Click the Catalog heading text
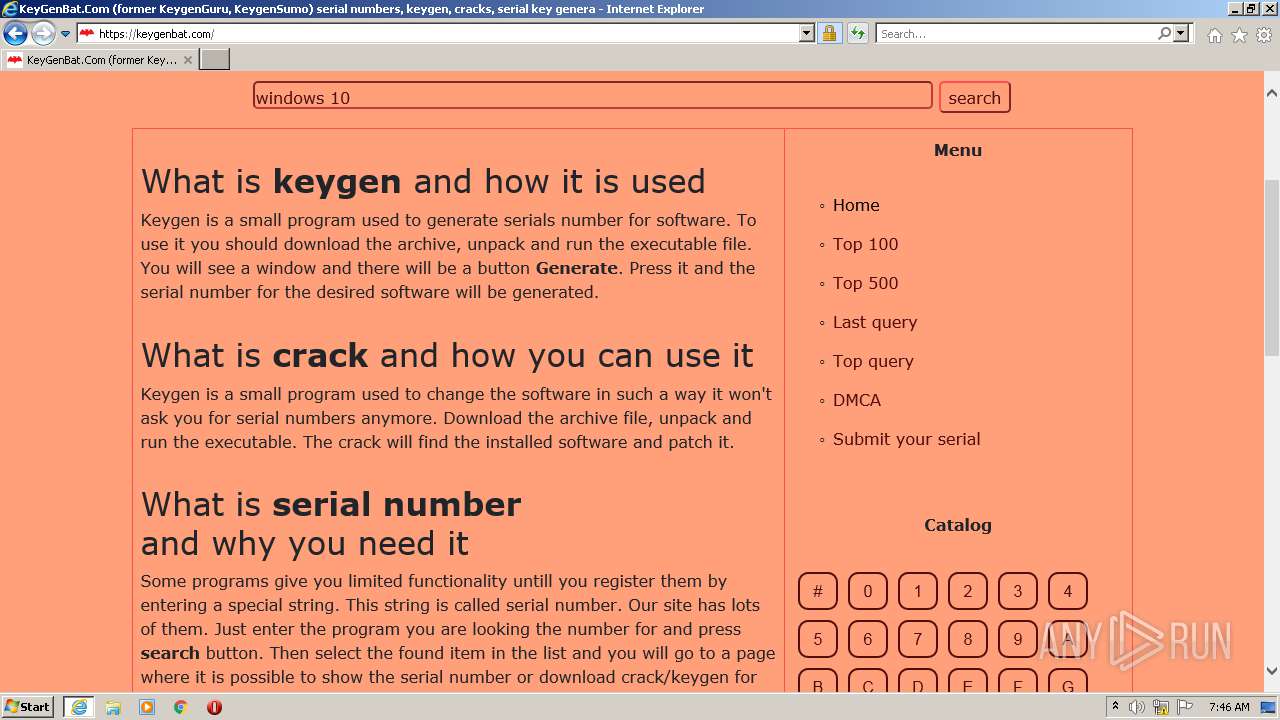 click(958, 525)
